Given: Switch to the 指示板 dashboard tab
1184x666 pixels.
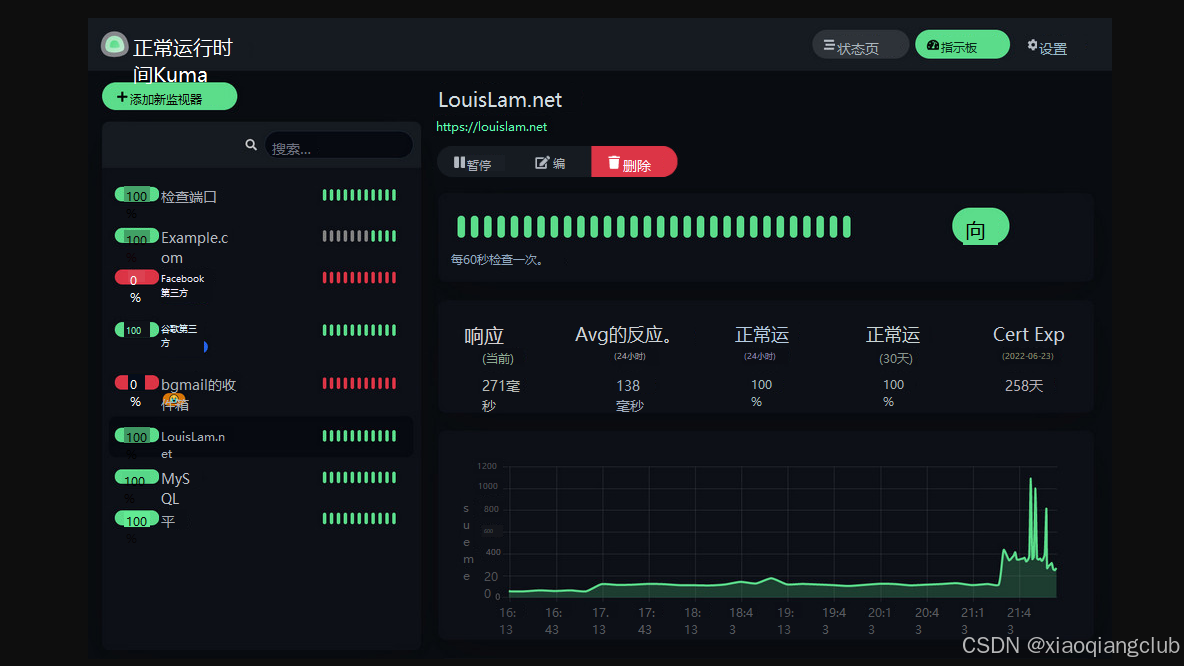Looking at the screenshot, I should click(962, 45).
